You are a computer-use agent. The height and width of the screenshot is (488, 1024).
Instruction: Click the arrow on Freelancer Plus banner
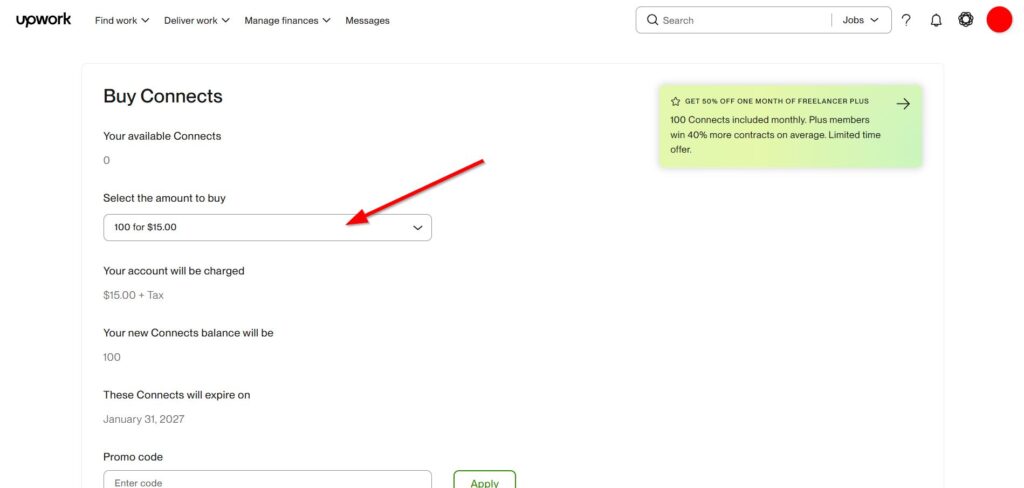coord(903,104)
